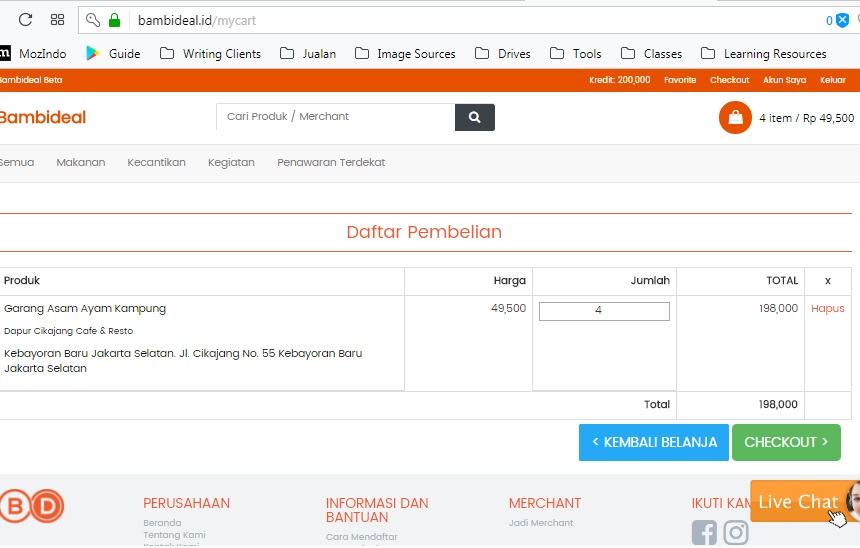Open the orange shopping bag cart icon
The height and width of the screenshot is (548, 860).
(735, 118)
